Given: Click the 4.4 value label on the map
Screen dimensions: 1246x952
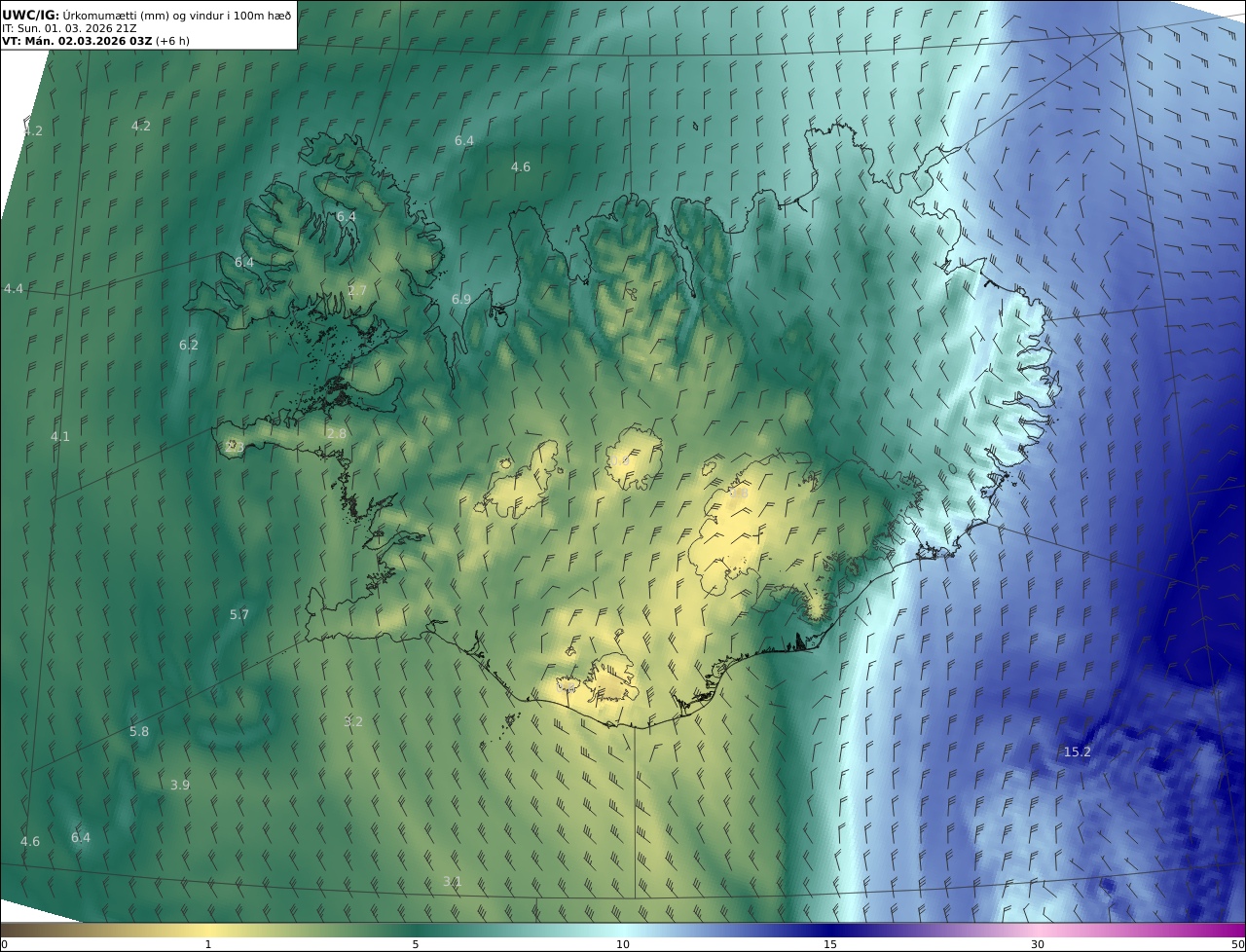Looking at the screenshot, I should click(14, 289).
